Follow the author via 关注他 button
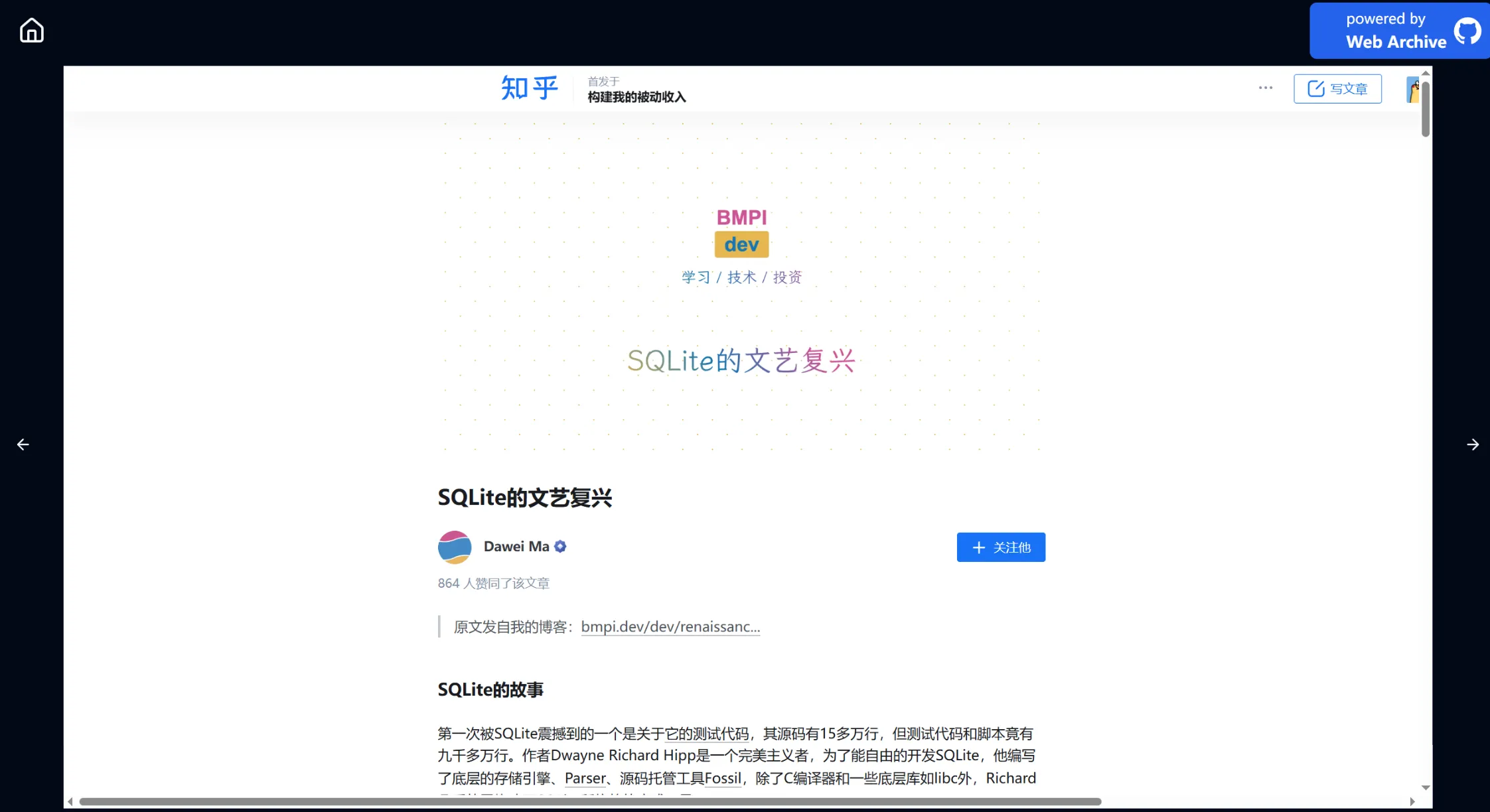1490x812 pixels. click(x=1000, y=547)
